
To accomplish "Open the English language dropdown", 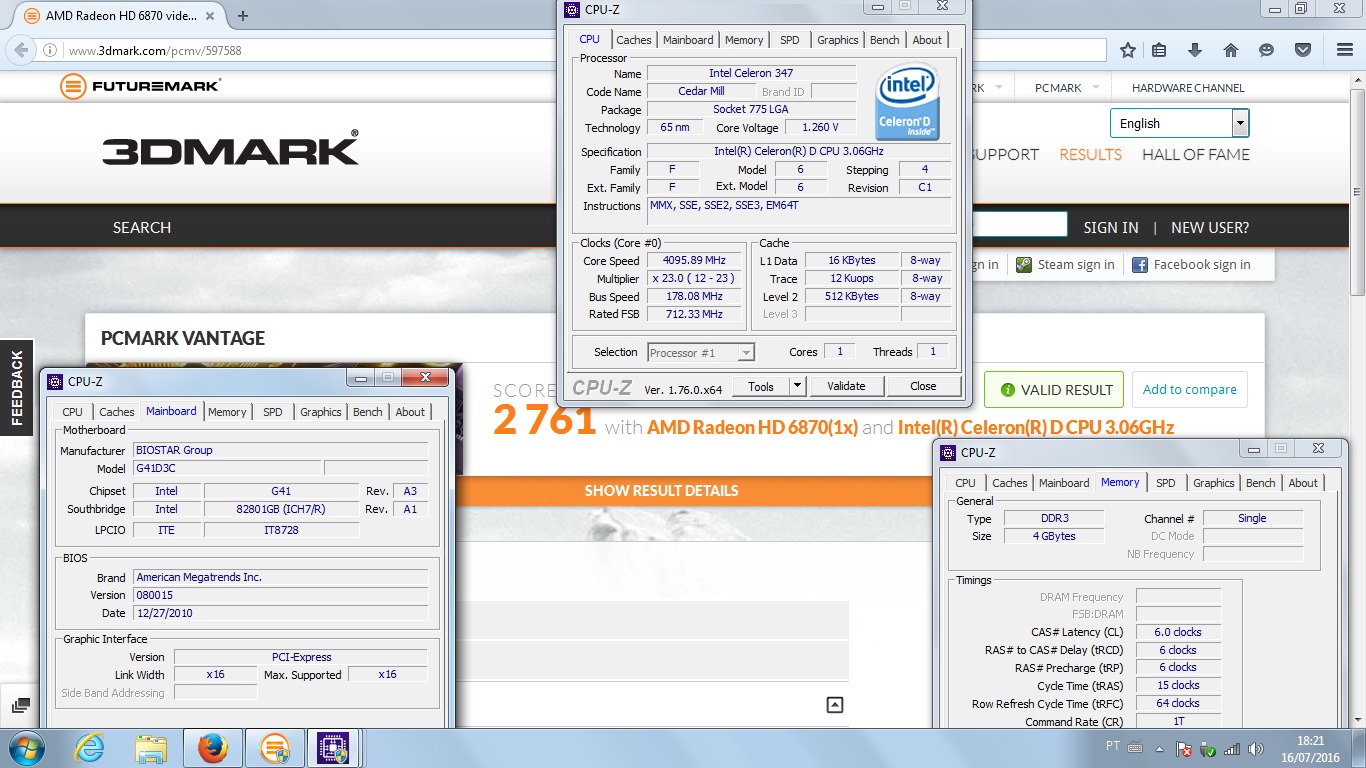I will 1180,123.
